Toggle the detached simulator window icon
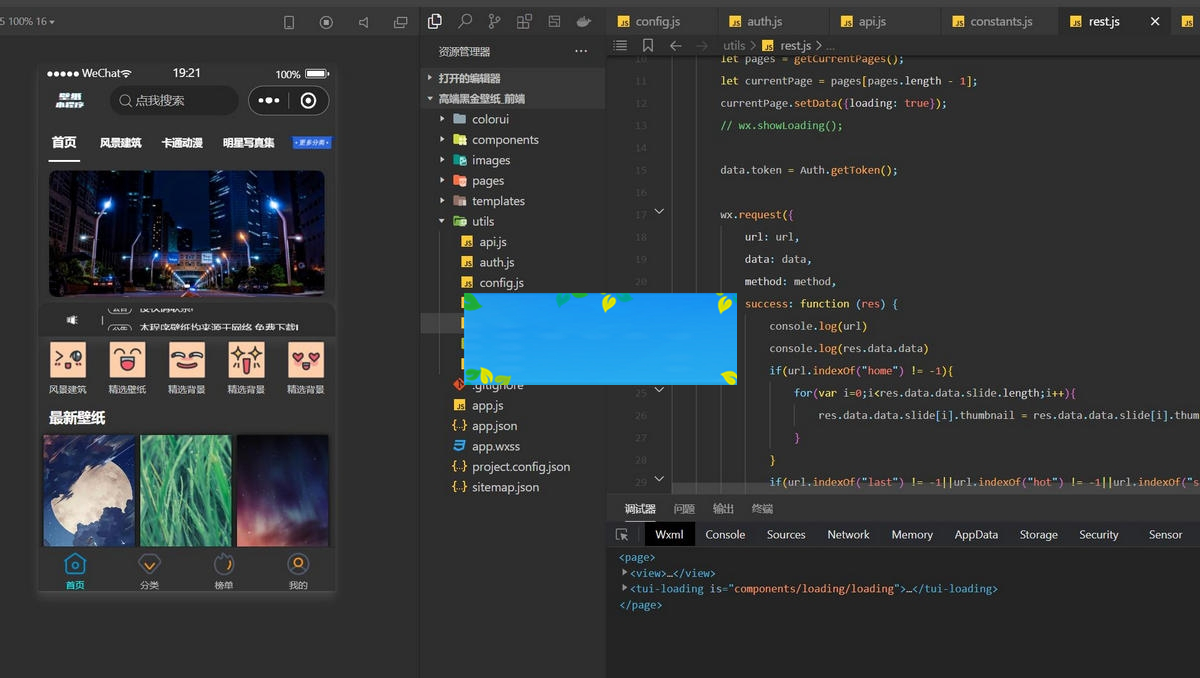Screen dimensions: 1200x678 (400, 22)
